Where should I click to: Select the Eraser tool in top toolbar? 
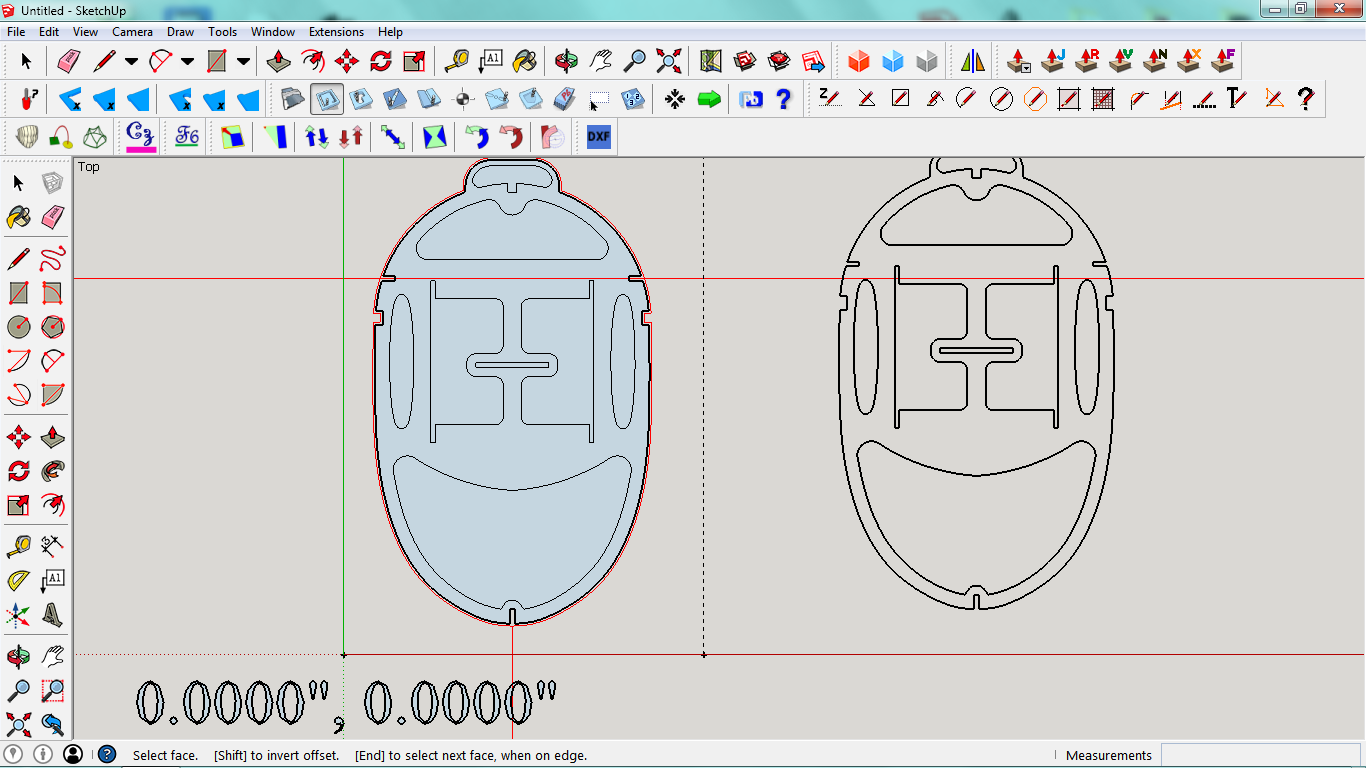click(x=67, y=62)
